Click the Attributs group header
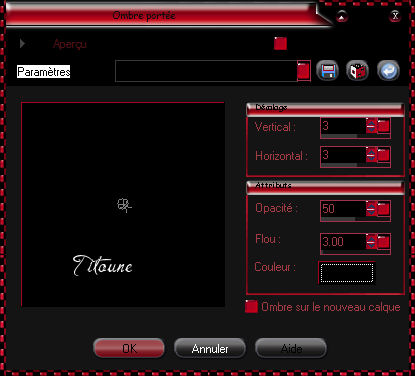Viewport: 415px width, 376px height. (x=325, y=188)
